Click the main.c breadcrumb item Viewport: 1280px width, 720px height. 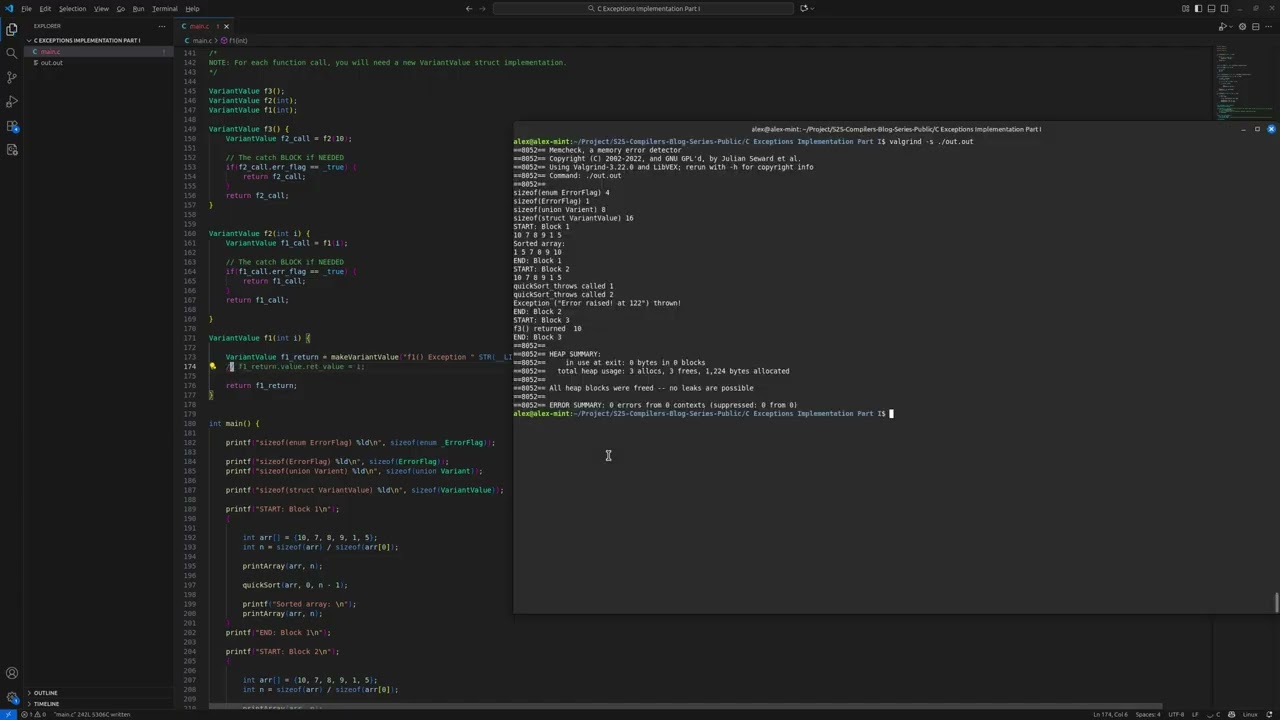(200, 41)
